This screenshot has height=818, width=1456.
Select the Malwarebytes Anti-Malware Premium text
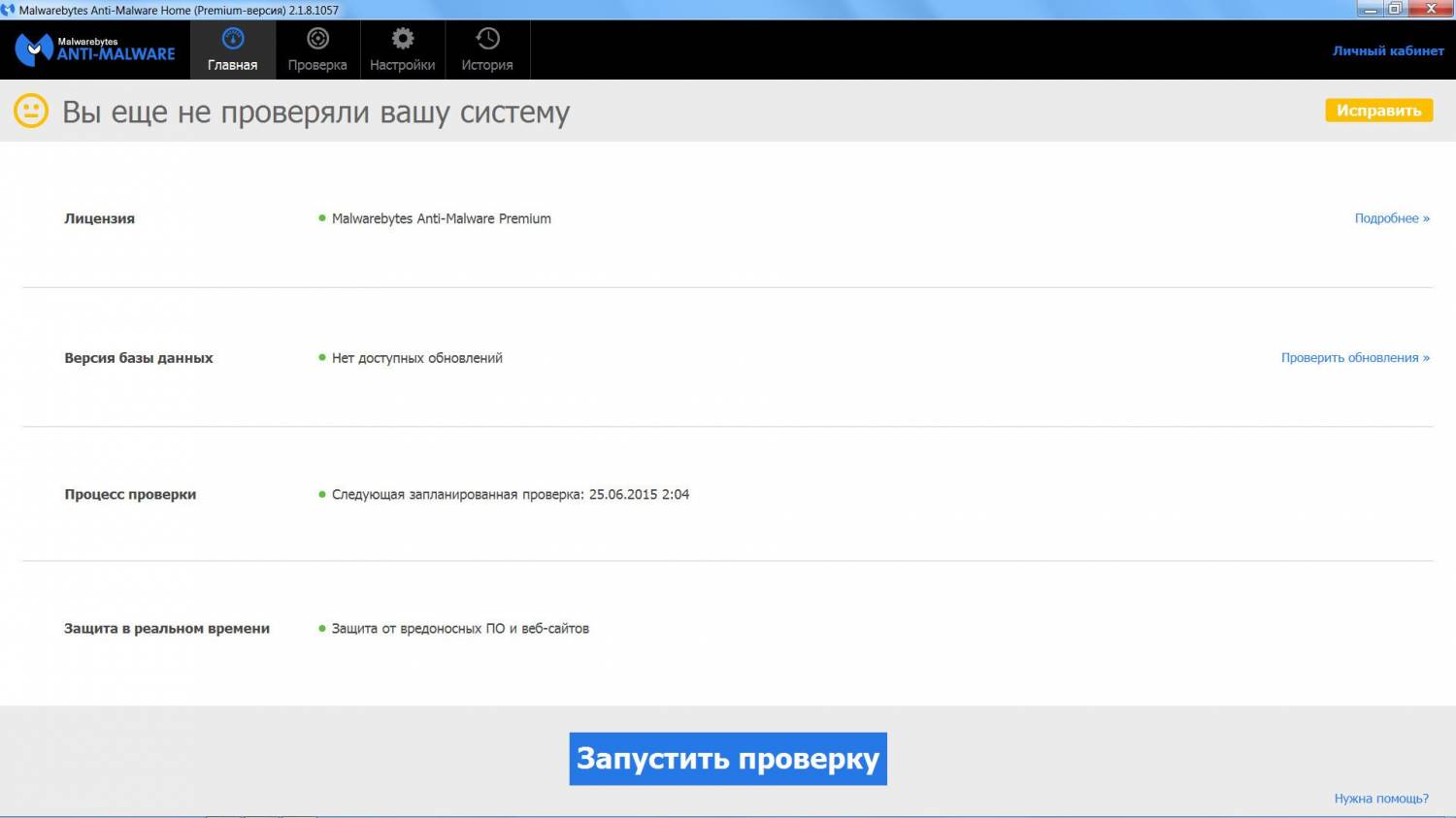[442, 218]
